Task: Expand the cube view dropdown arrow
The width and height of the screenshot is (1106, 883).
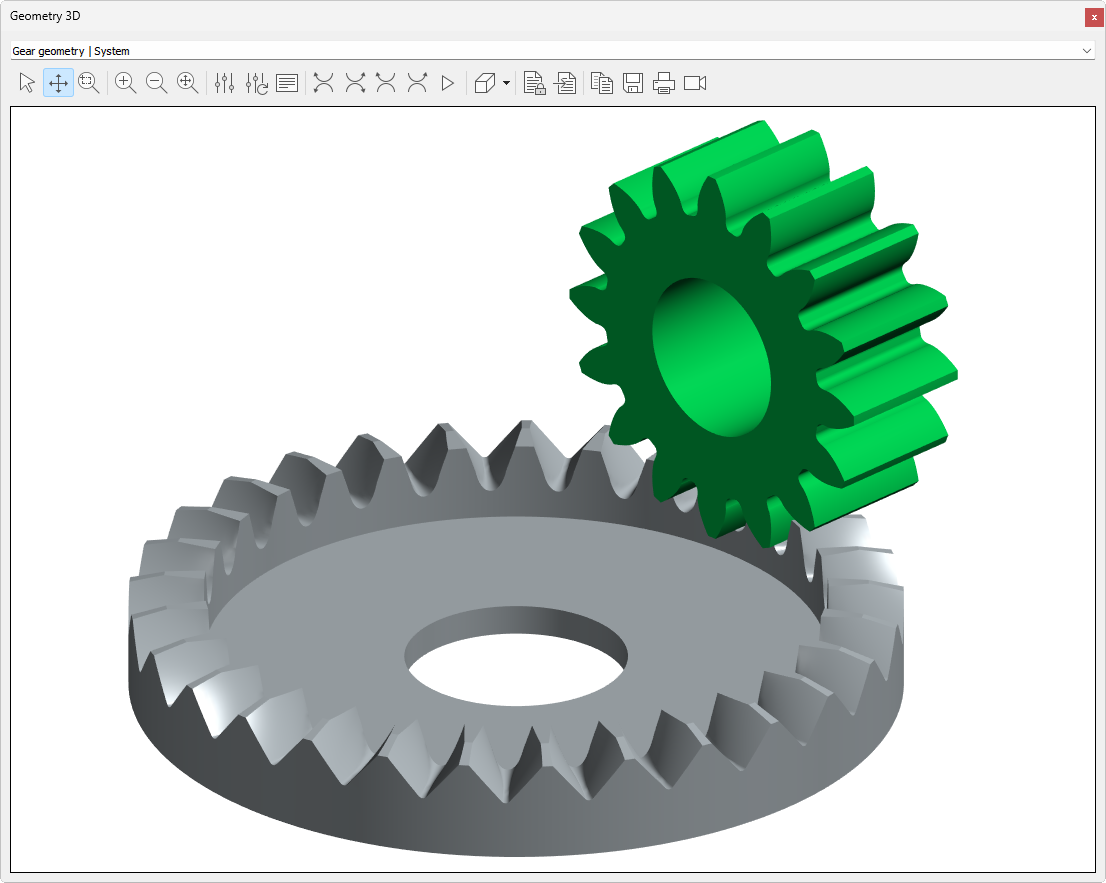Action: [x=507, y=83]
